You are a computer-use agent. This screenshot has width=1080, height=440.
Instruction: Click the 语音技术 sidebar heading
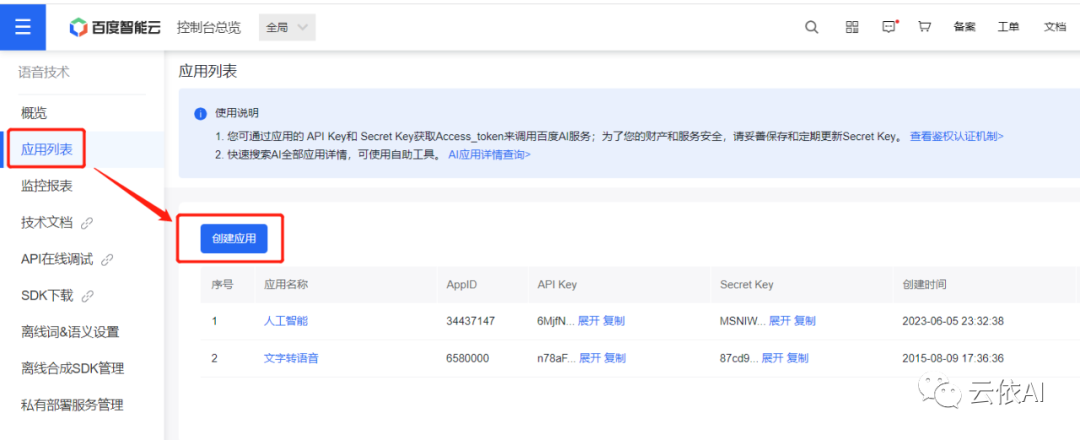[43, 72]
